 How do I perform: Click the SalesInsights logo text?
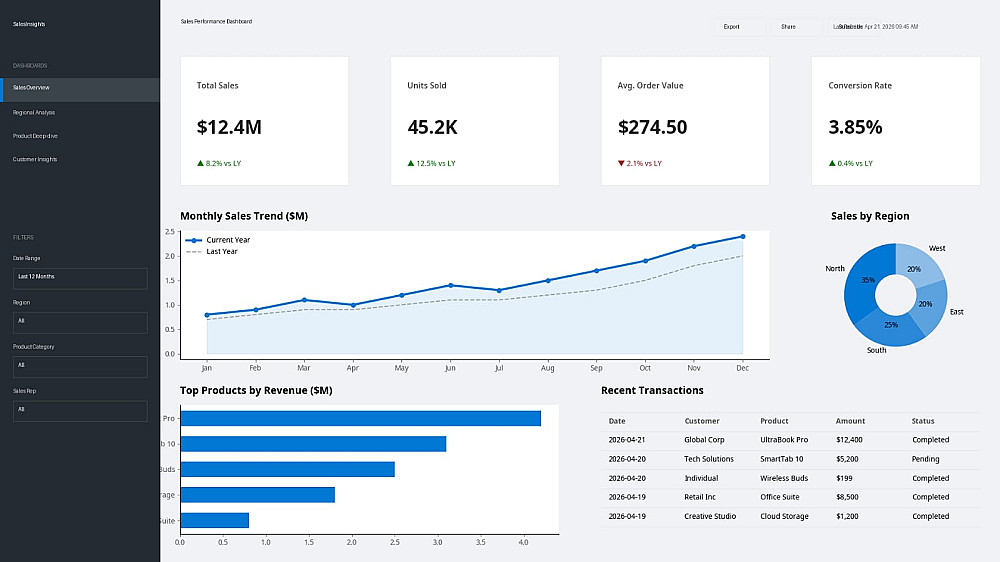(29, 24)
